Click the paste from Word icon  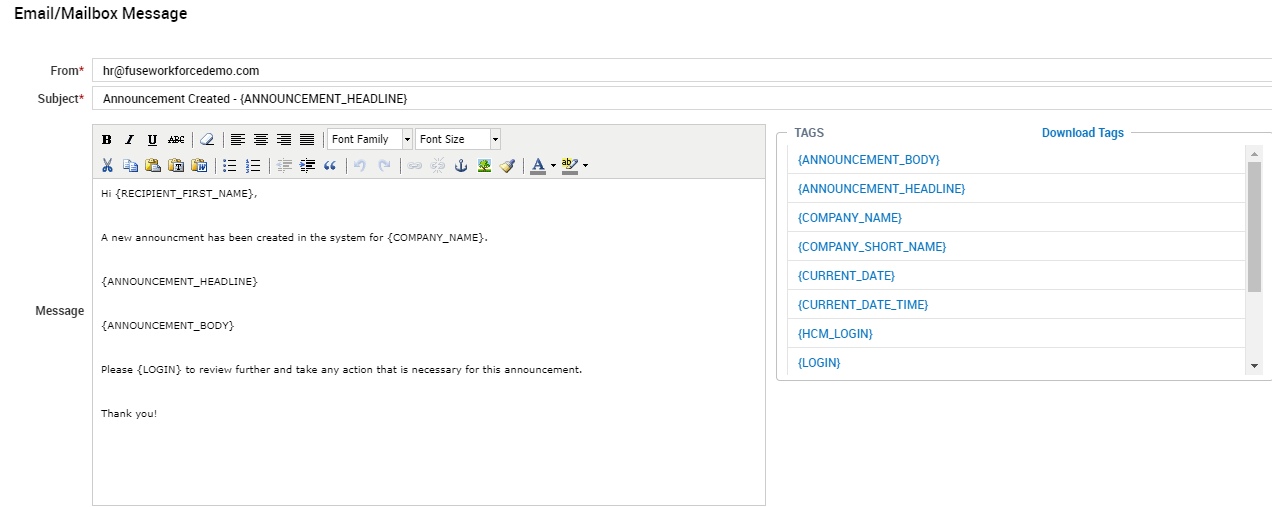click(x=199, y=166)
